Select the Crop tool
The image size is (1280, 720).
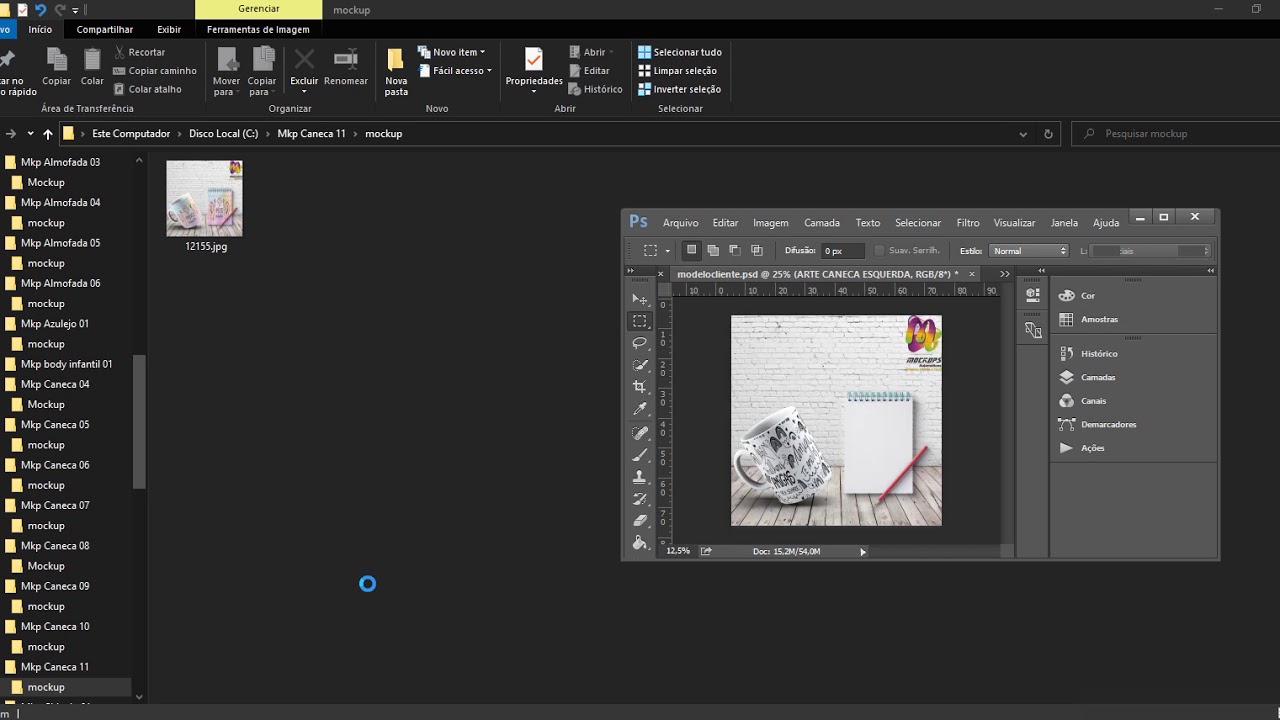point(640,387)
